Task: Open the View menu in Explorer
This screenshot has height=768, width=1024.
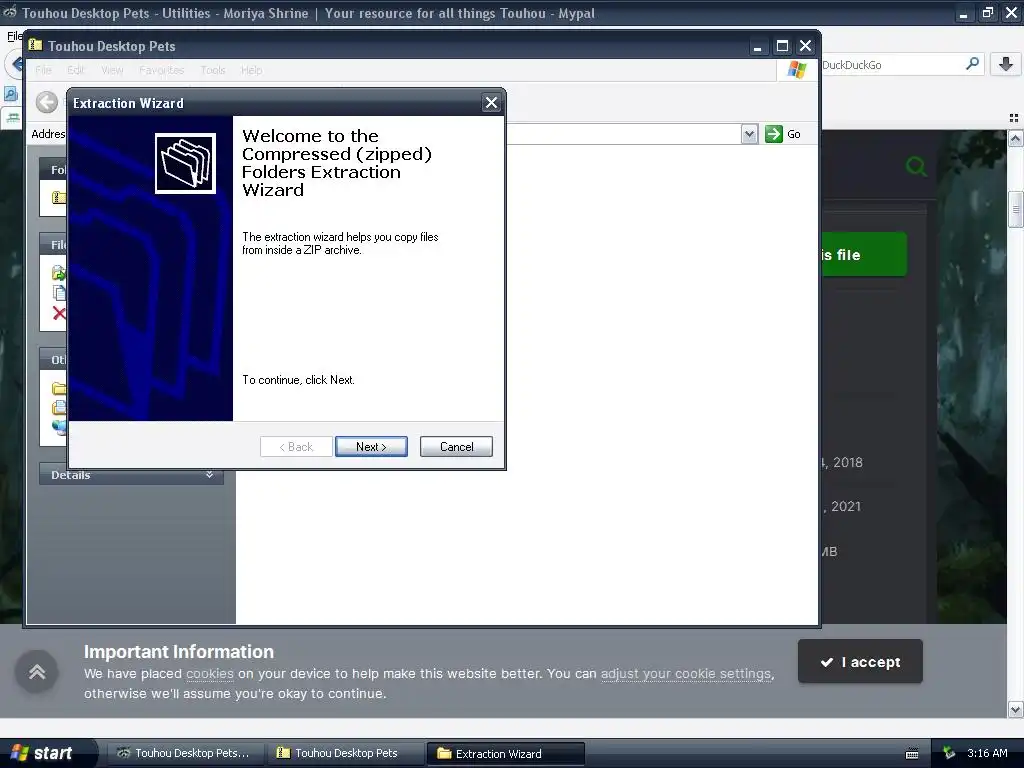Action: (112, 70)
